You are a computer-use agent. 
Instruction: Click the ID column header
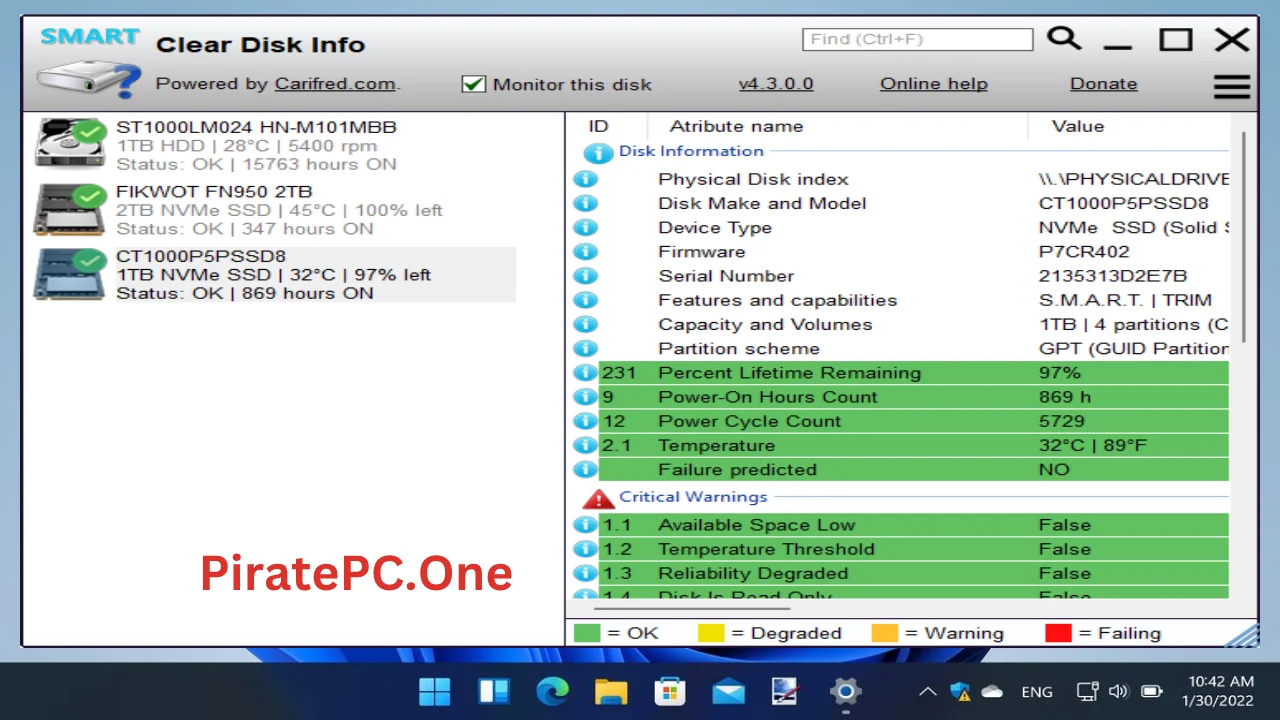point(598,126)
